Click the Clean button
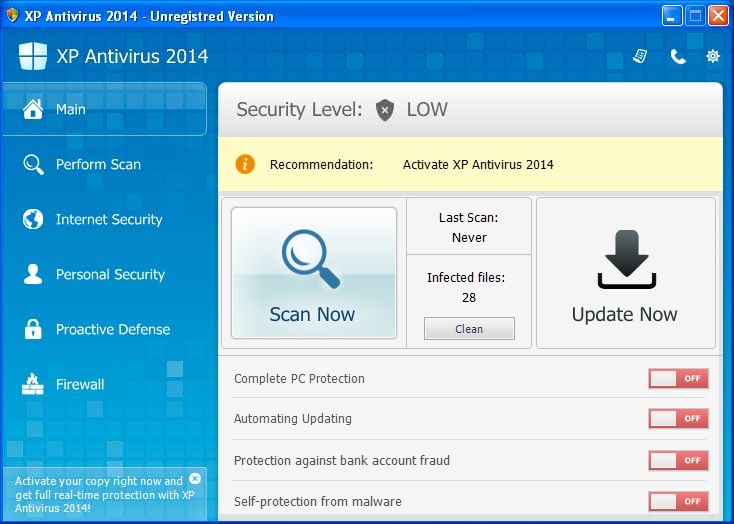Image resolution: width=734 pixels, height=524 pixels. pos(469,329)
